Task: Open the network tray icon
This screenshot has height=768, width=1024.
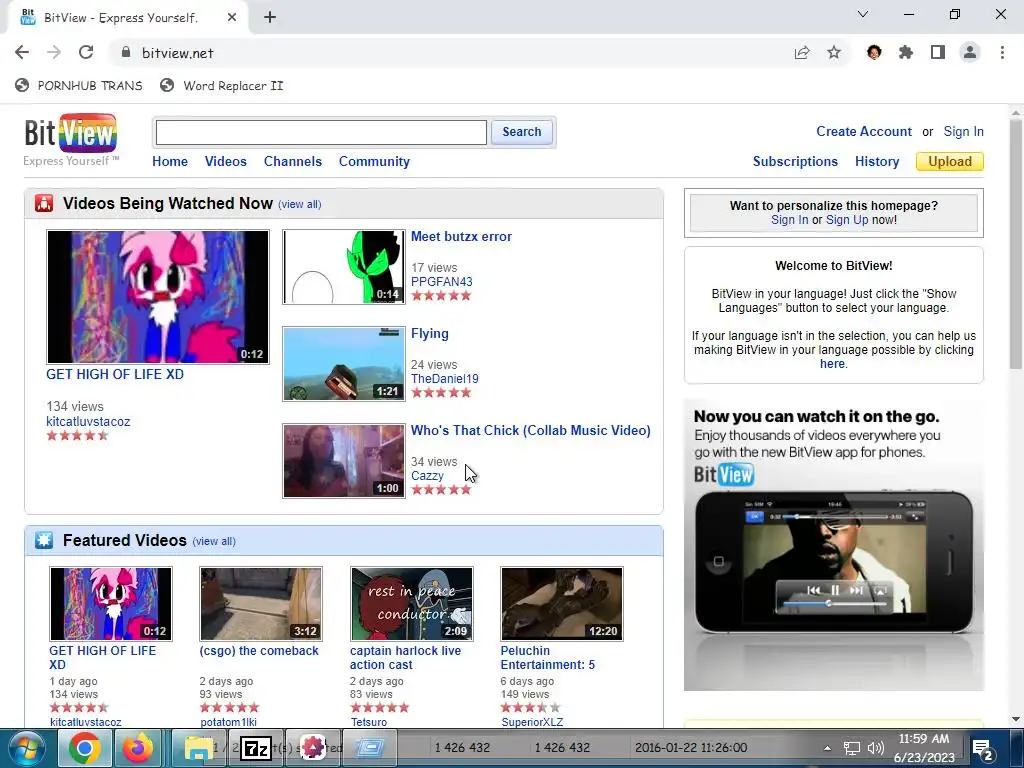Action: [852, 748]
